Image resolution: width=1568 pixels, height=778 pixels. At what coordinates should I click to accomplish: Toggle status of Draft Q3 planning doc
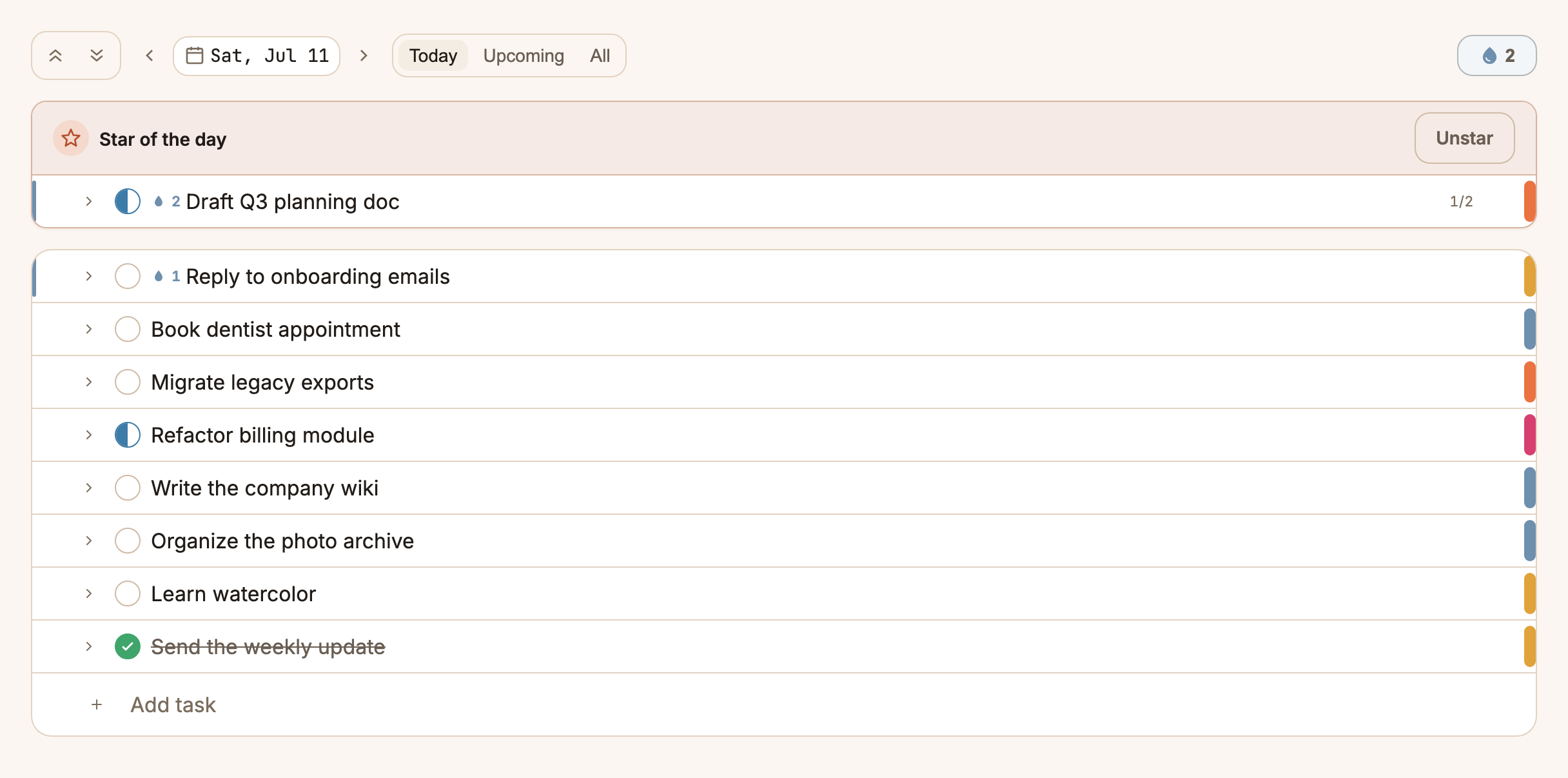click(128, 201)
